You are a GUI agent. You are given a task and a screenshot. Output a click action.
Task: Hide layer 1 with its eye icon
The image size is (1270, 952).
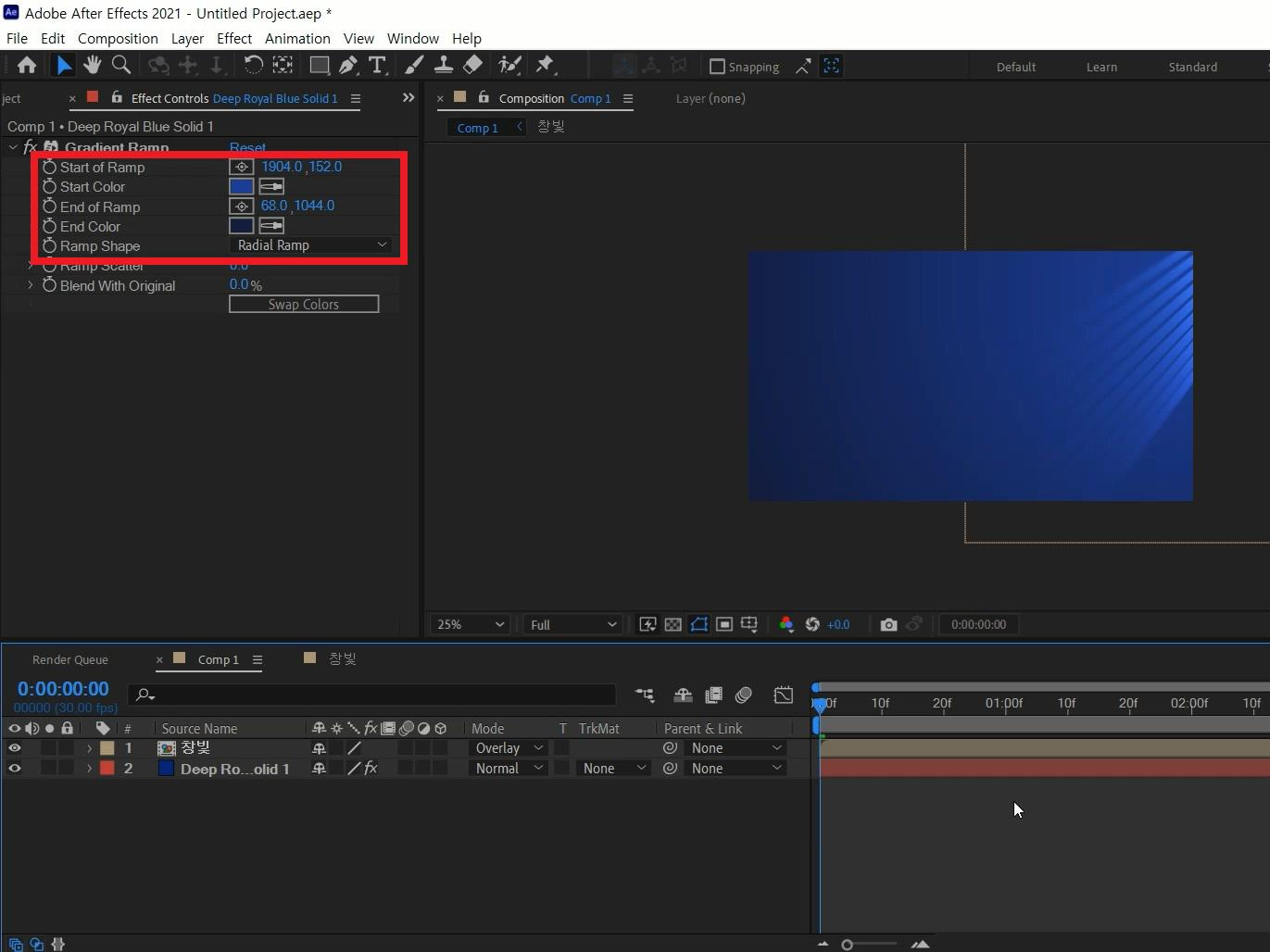coord(15,747)
